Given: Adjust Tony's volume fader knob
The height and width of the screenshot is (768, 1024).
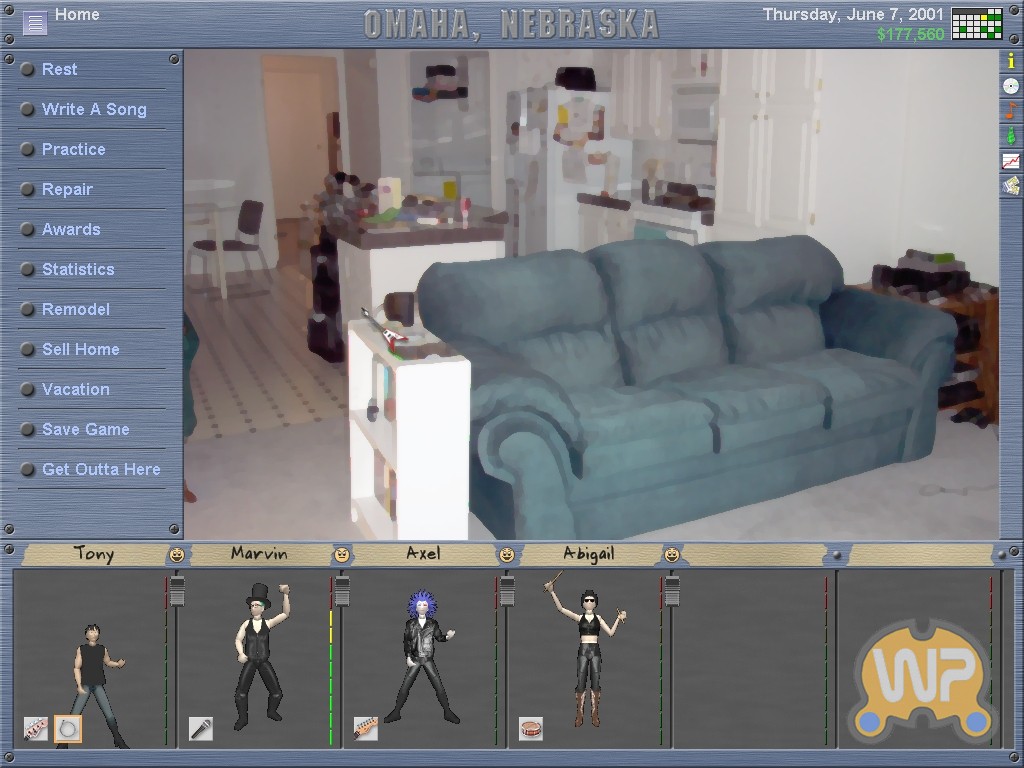Looking at the screenshot, I should click(177, 592).
